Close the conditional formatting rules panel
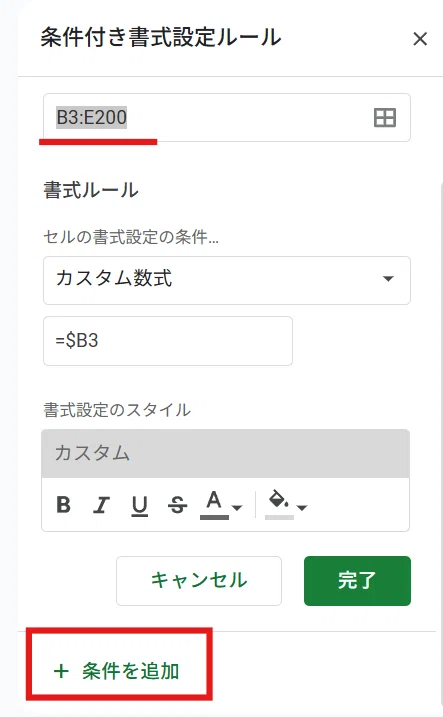The width and height of the screenshot is (443, 717). point(420,39)
